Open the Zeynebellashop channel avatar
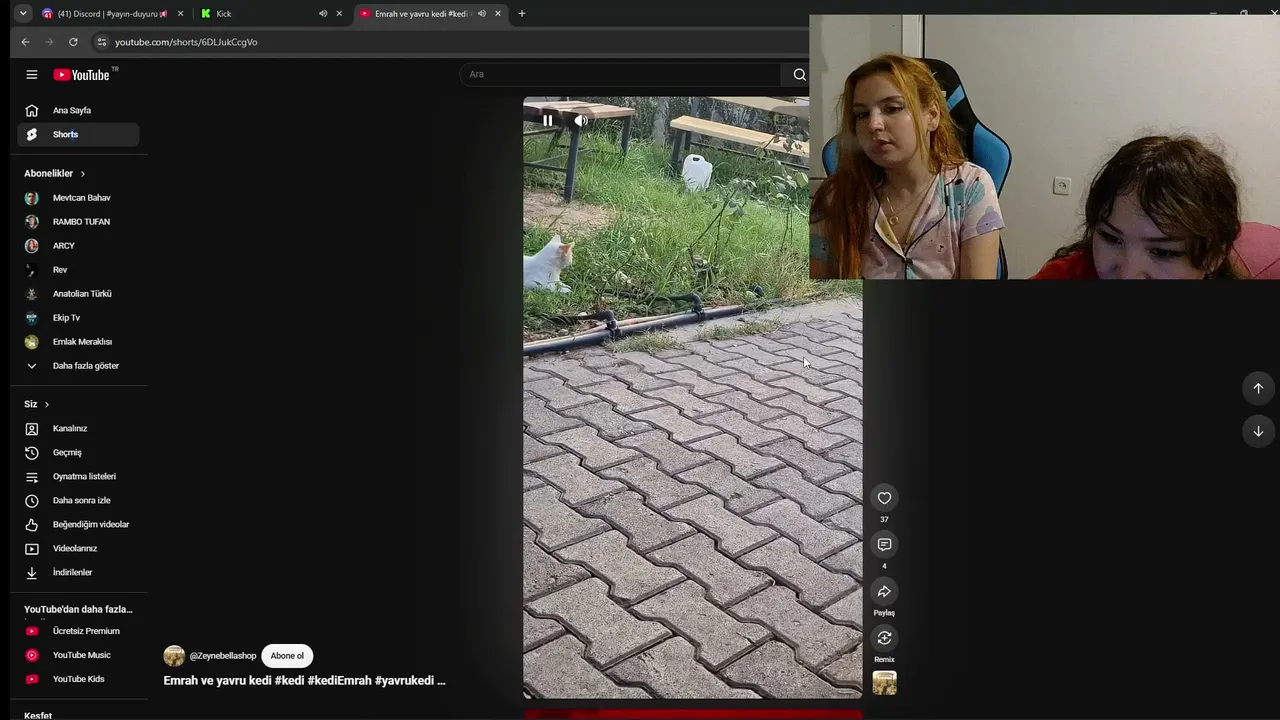 point(174,656)
